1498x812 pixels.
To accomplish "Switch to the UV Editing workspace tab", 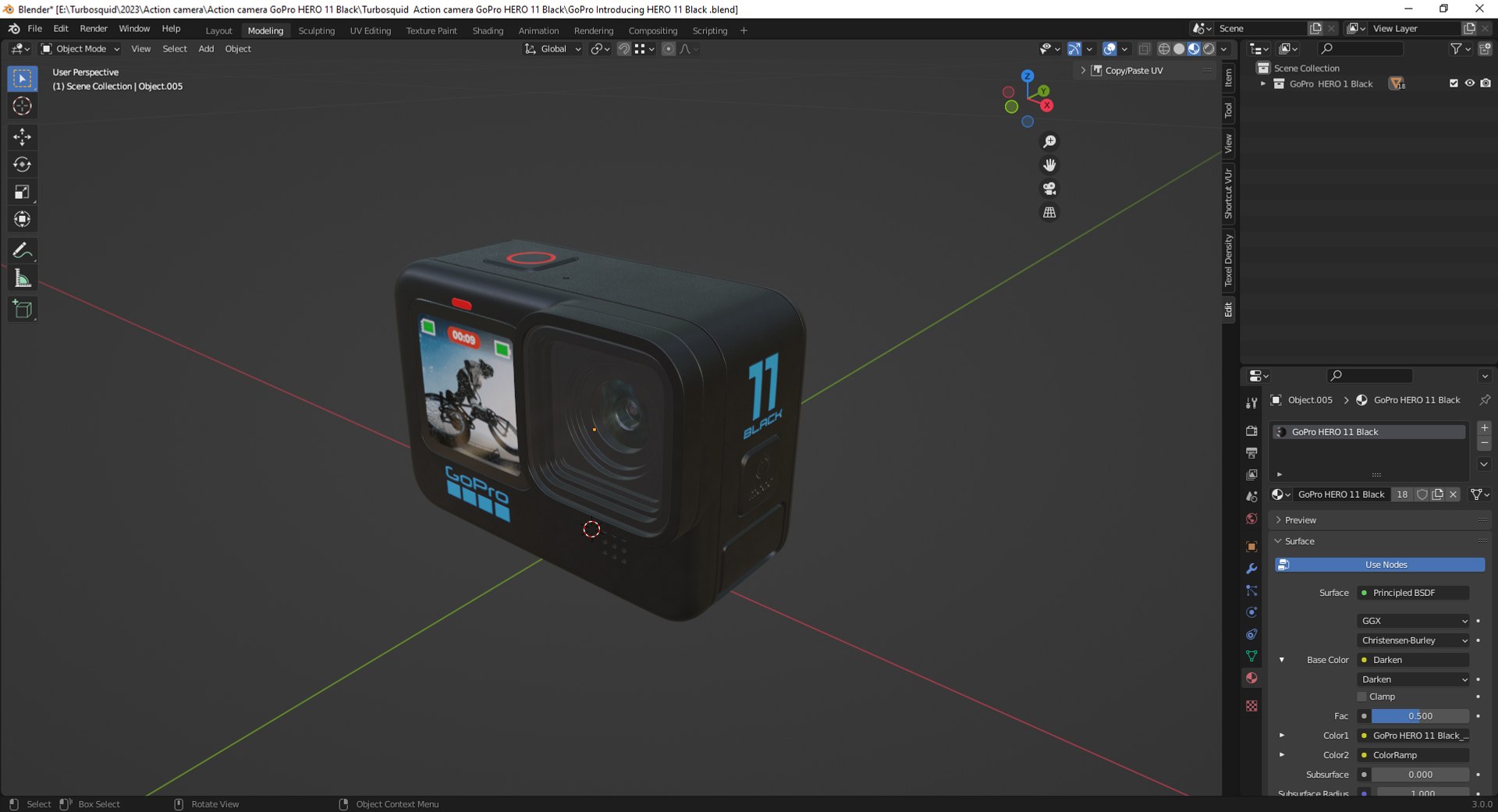I will (x=370, y=30).
